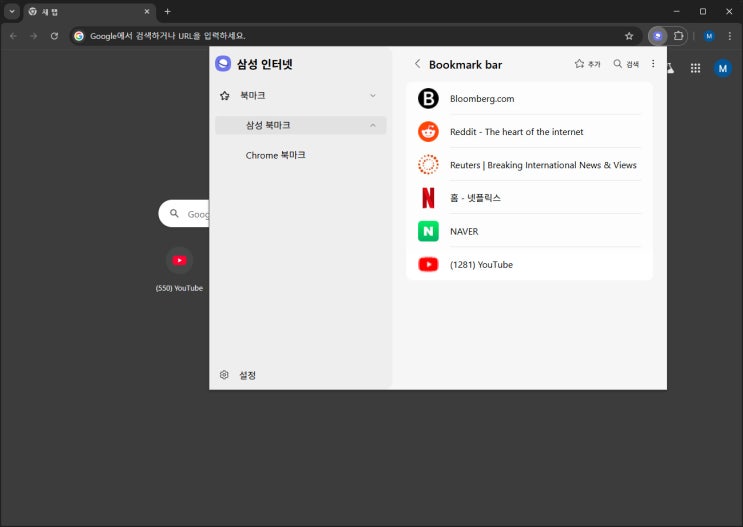The height and width of the screenshot is (527, 743).
Task: Click the YouTube favicon in bookmark list
Action: click(428, 264)
